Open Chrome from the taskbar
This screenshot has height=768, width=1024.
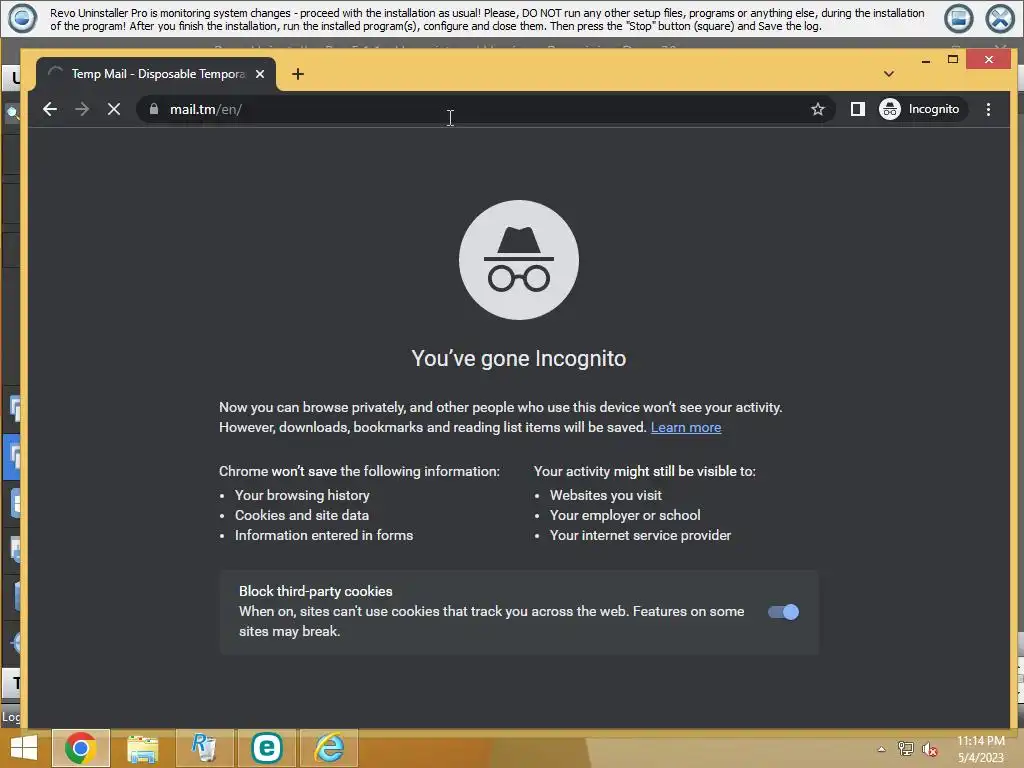point(80,748)
